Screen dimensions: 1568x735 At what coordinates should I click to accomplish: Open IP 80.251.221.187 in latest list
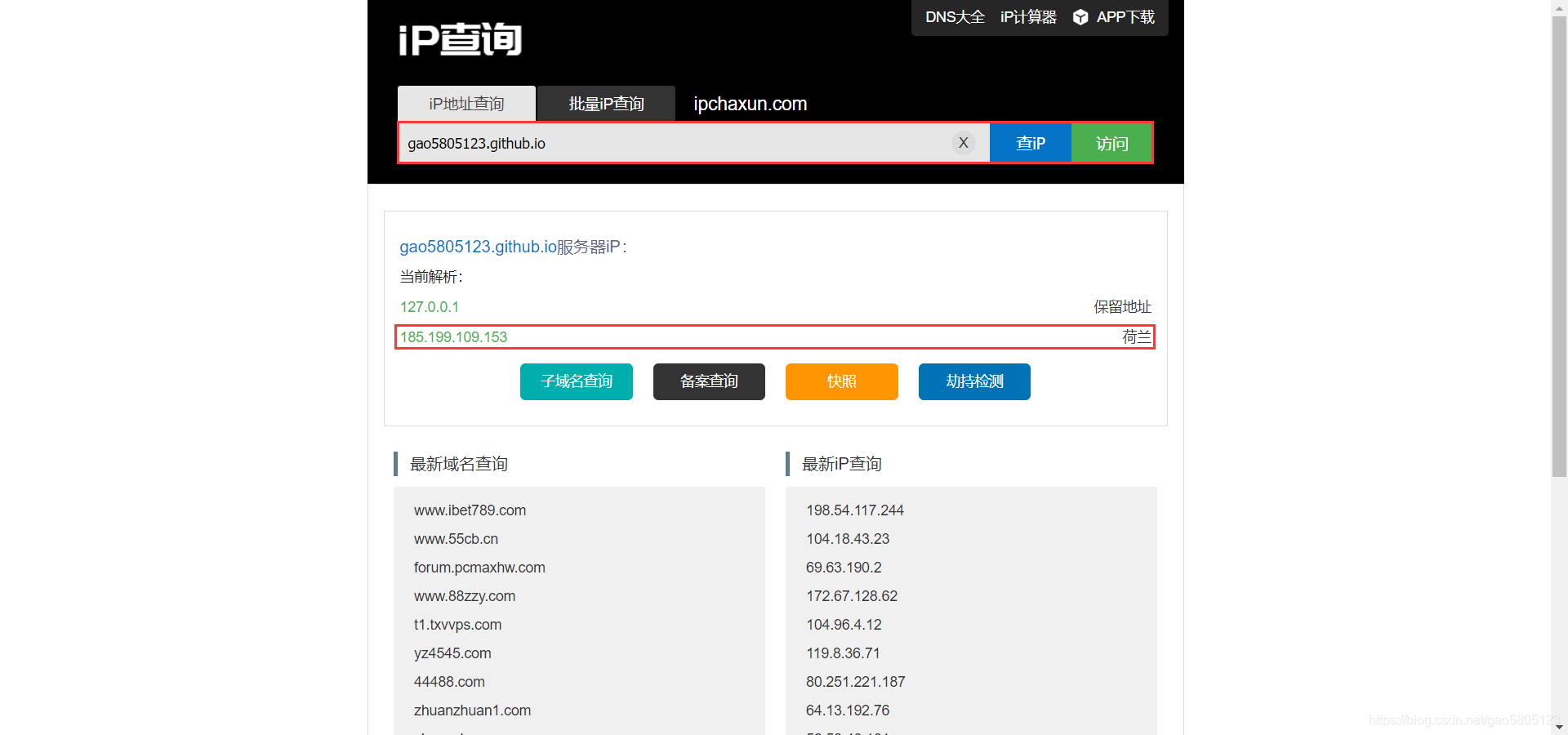855,682
